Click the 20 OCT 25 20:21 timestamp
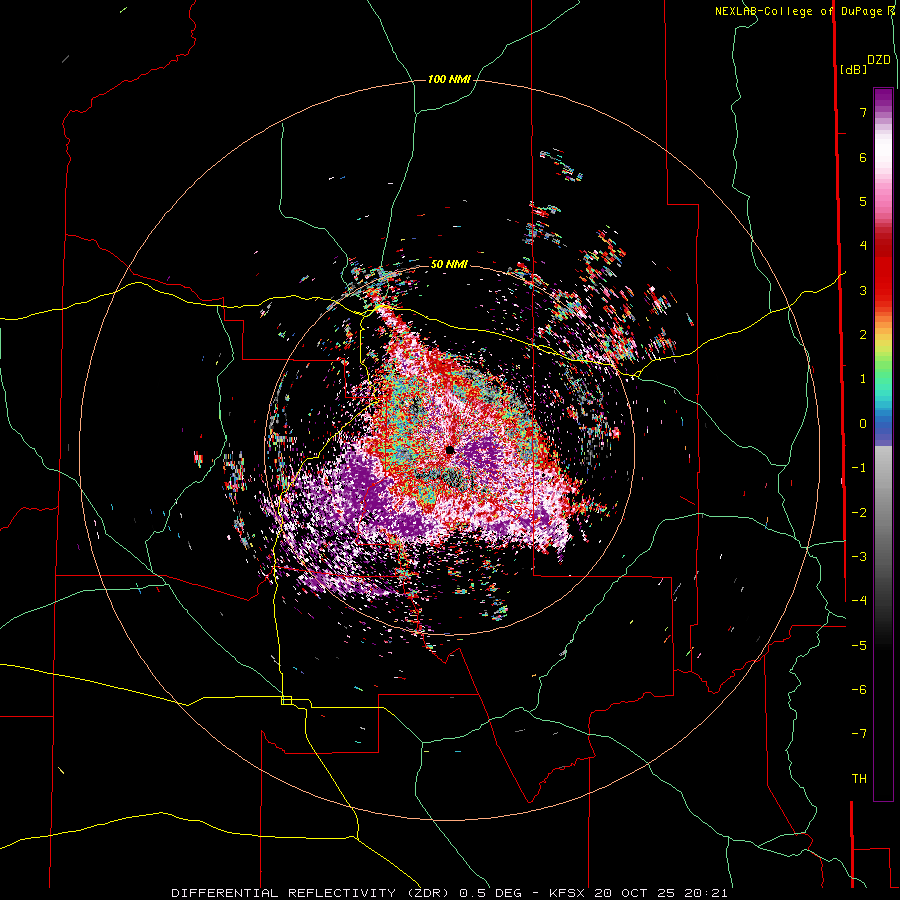900x900 pixels. 661,893
